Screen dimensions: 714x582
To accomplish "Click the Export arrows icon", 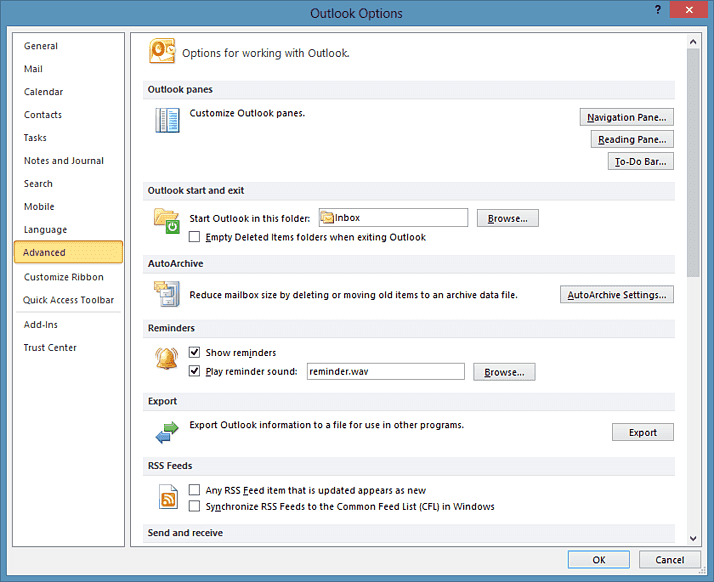I will 167,433.
